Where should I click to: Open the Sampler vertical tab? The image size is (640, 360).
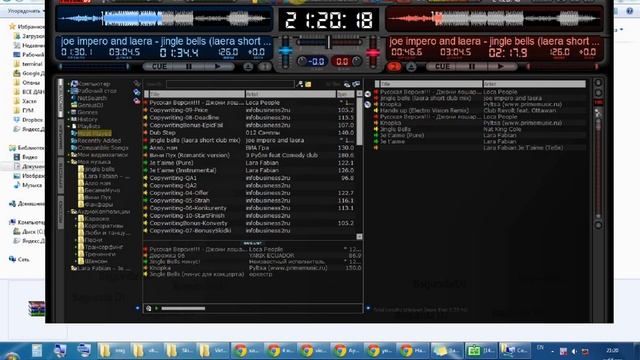click(61, 136)
